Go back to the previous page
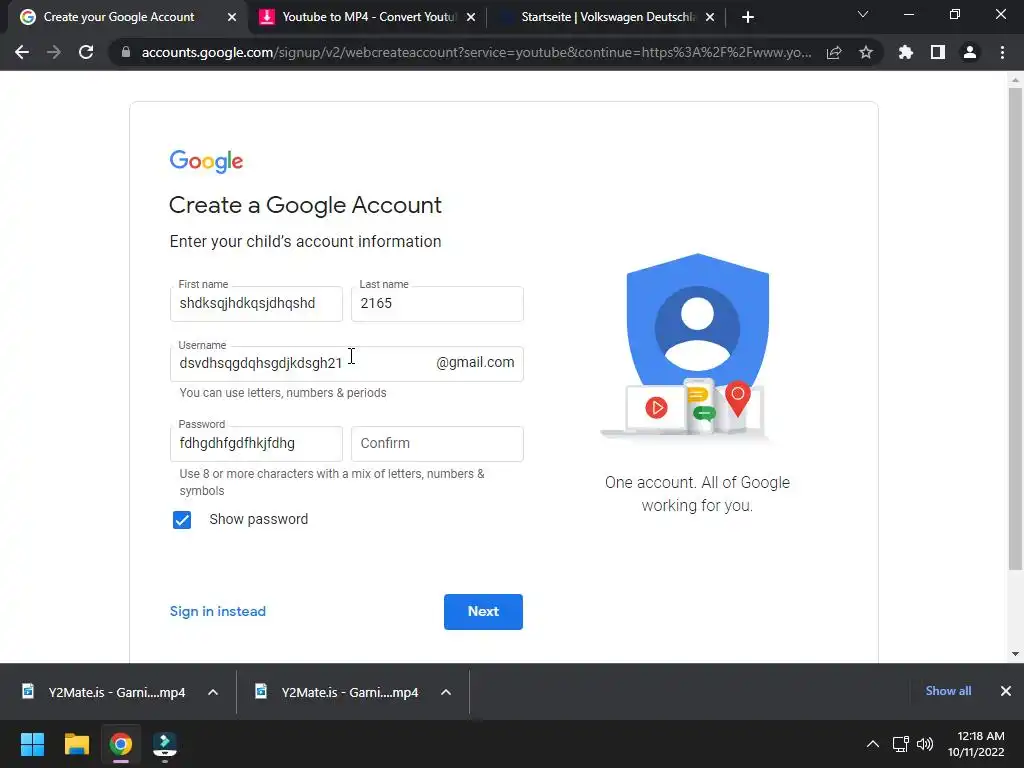The width and height of the screenshot is (1024, 768). [22, 52]
